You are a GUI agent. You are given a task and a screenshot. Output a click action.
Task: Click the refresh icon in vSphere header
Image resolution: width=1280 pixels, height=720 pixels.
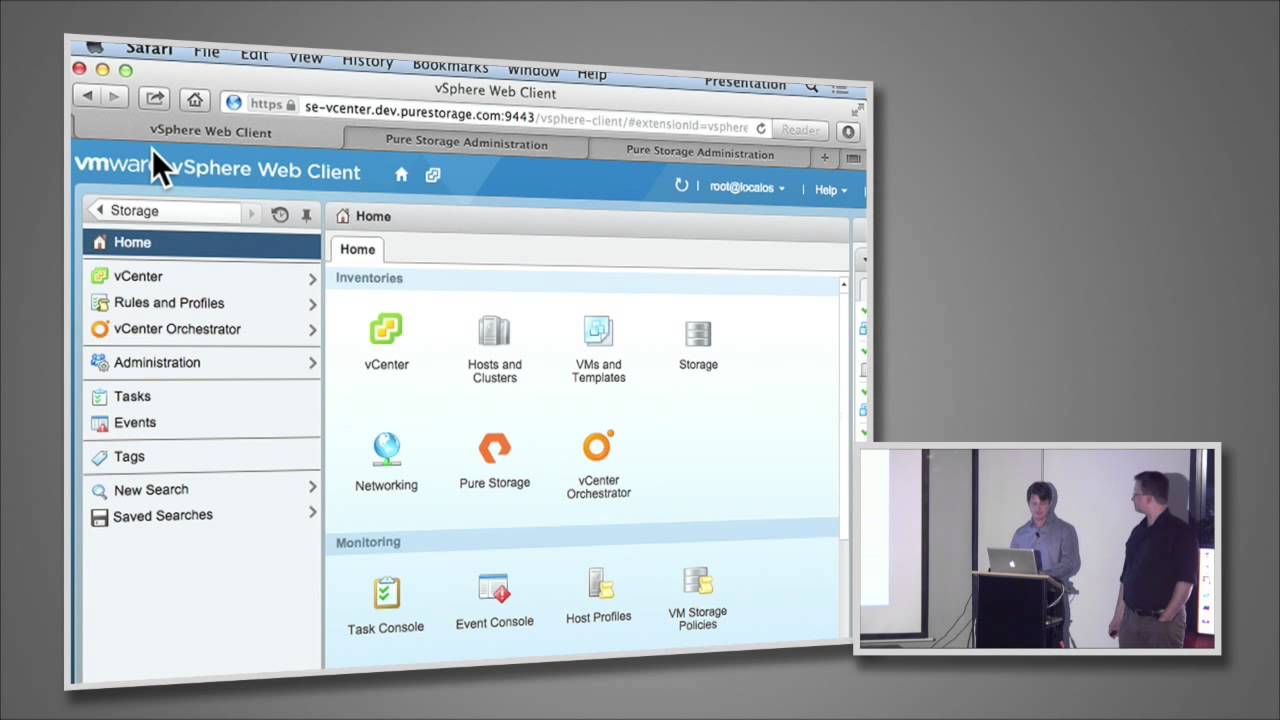[682, 185]
